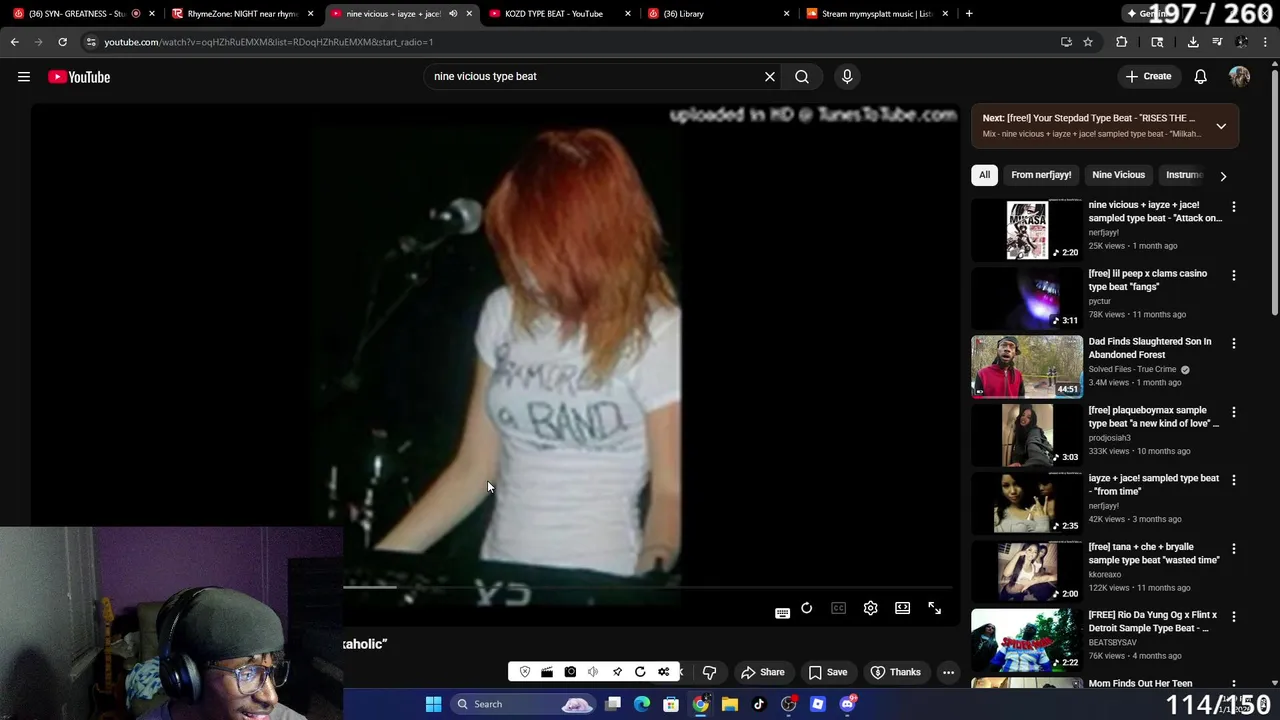Click the Thanks button
Viewport: 1280px width, 720px height.
click(x=895, y=672)
